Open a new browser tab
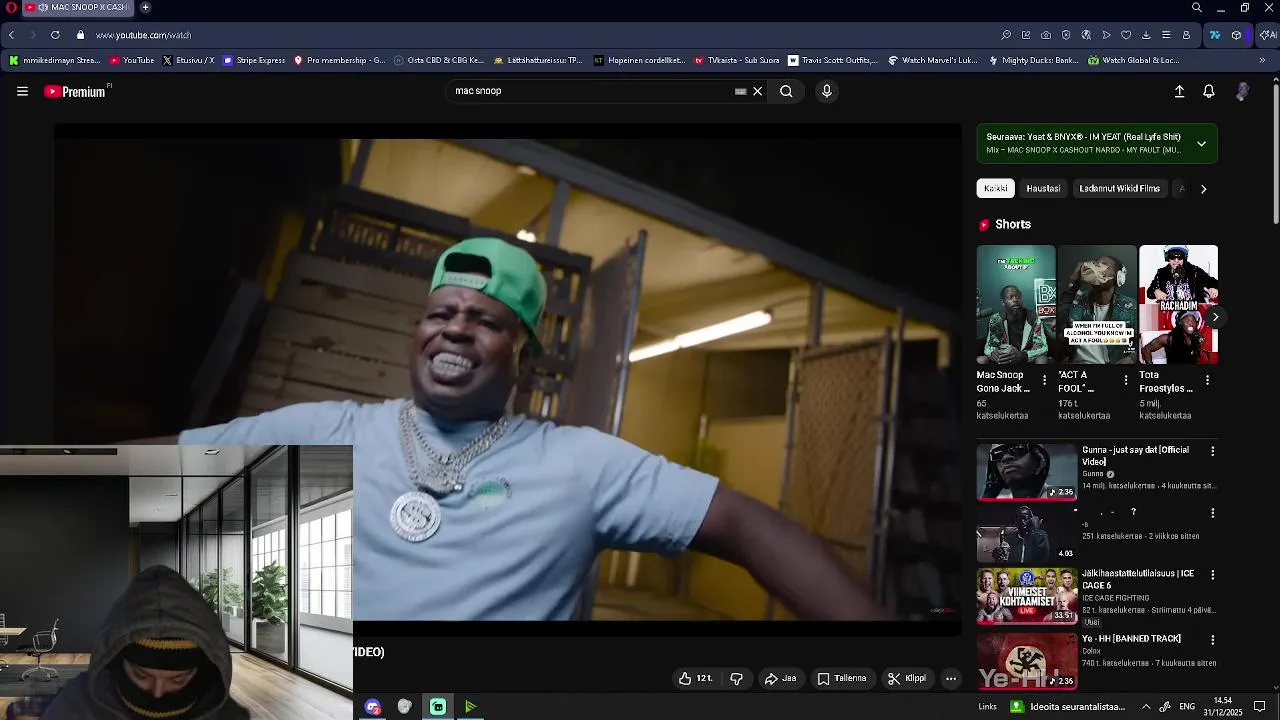Viewport: 1280px width, 720px height. (145, 7)
